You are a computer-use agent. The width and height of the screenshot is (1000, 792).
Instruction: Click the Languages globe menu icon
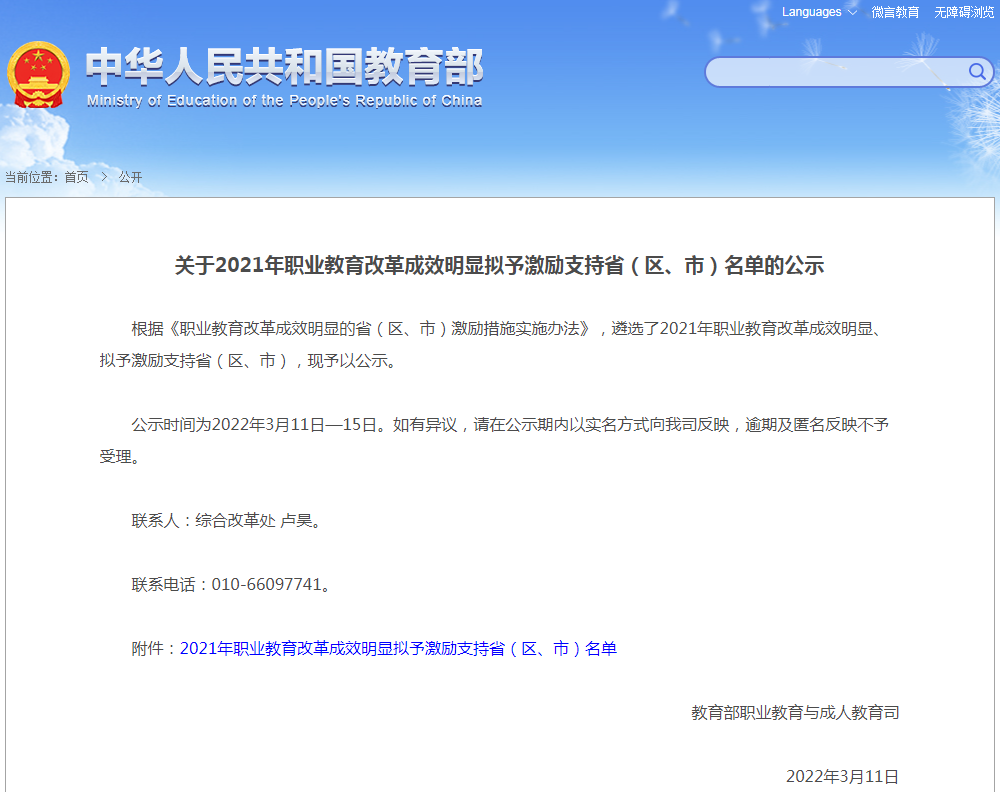click(852, 12)
